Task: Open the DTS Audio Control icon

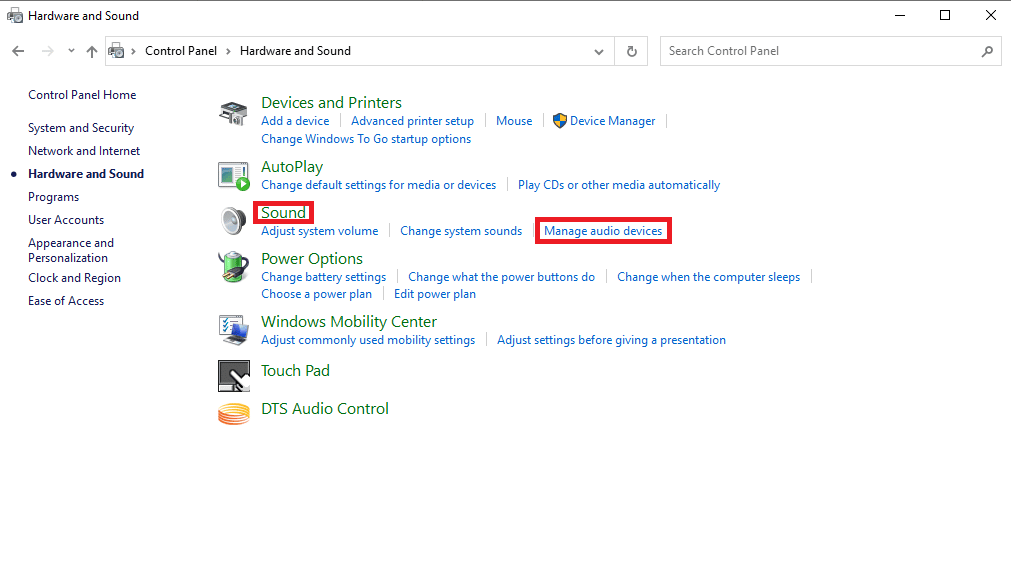Action: pos(233,412)
